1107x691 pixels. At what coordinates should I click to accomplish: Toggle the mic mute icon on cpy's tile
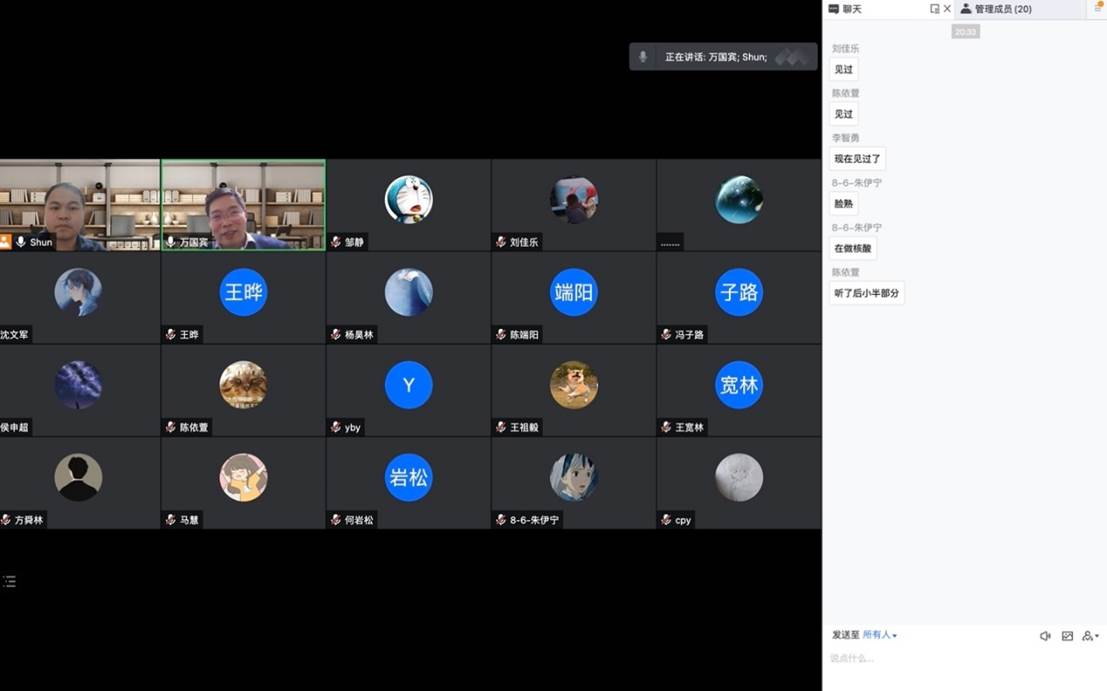[x=666, y=520]
